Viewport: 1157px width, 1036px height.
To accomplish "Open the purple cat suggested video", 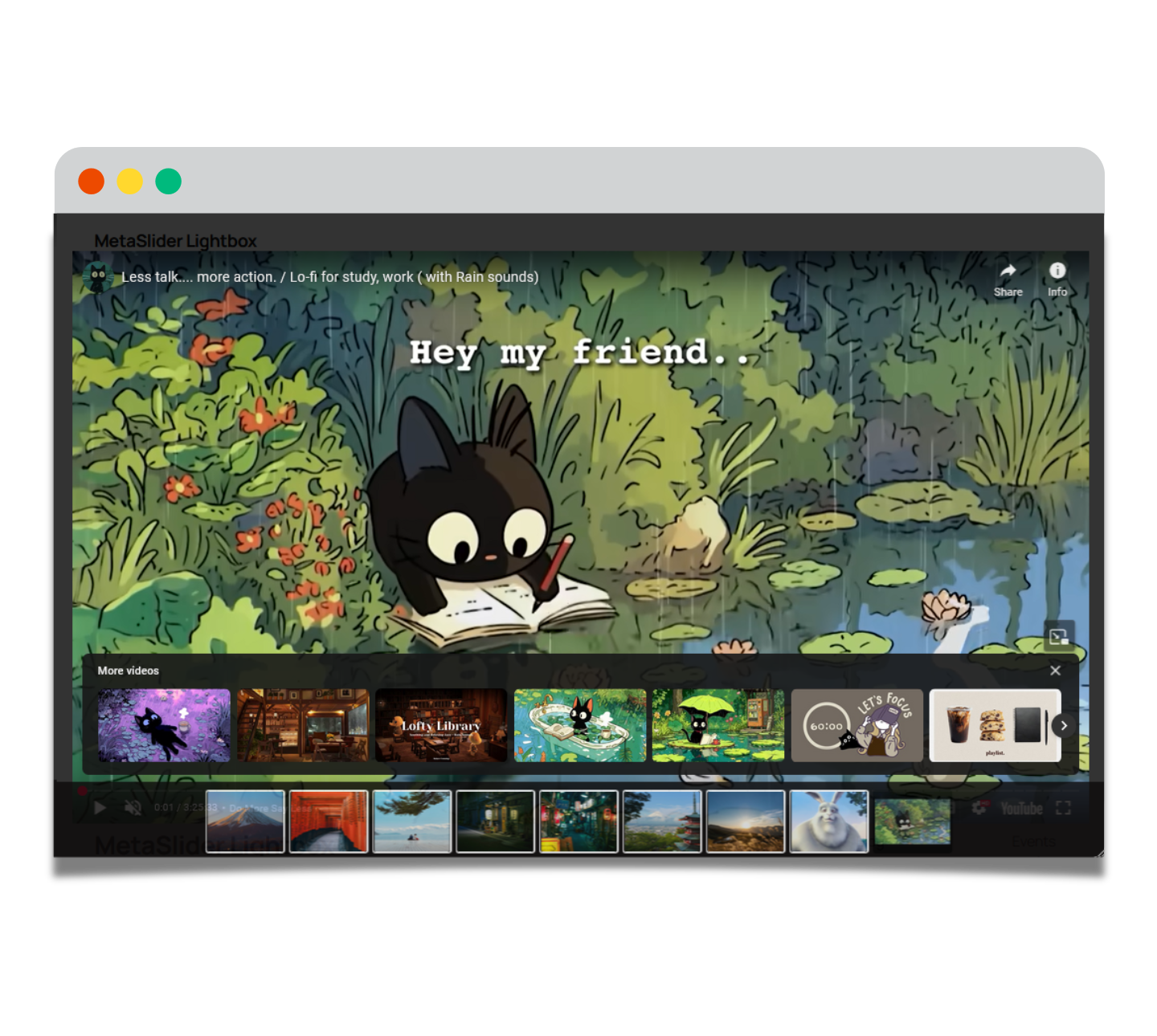I will click(164, 725).
